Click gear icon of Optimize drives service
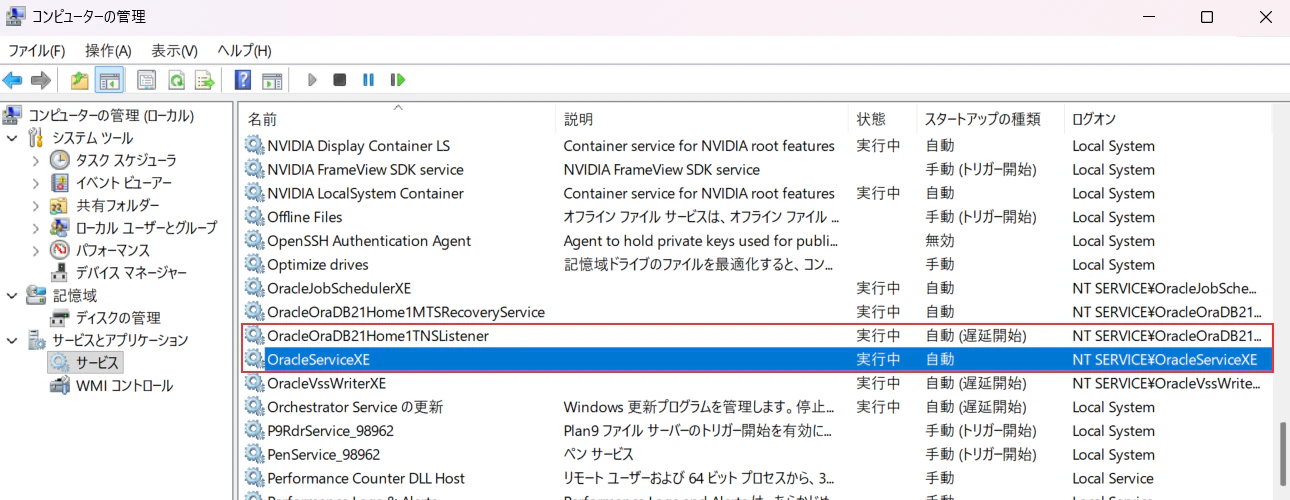Viewport: 1290px width, 500px height. (x=255, y=265)
